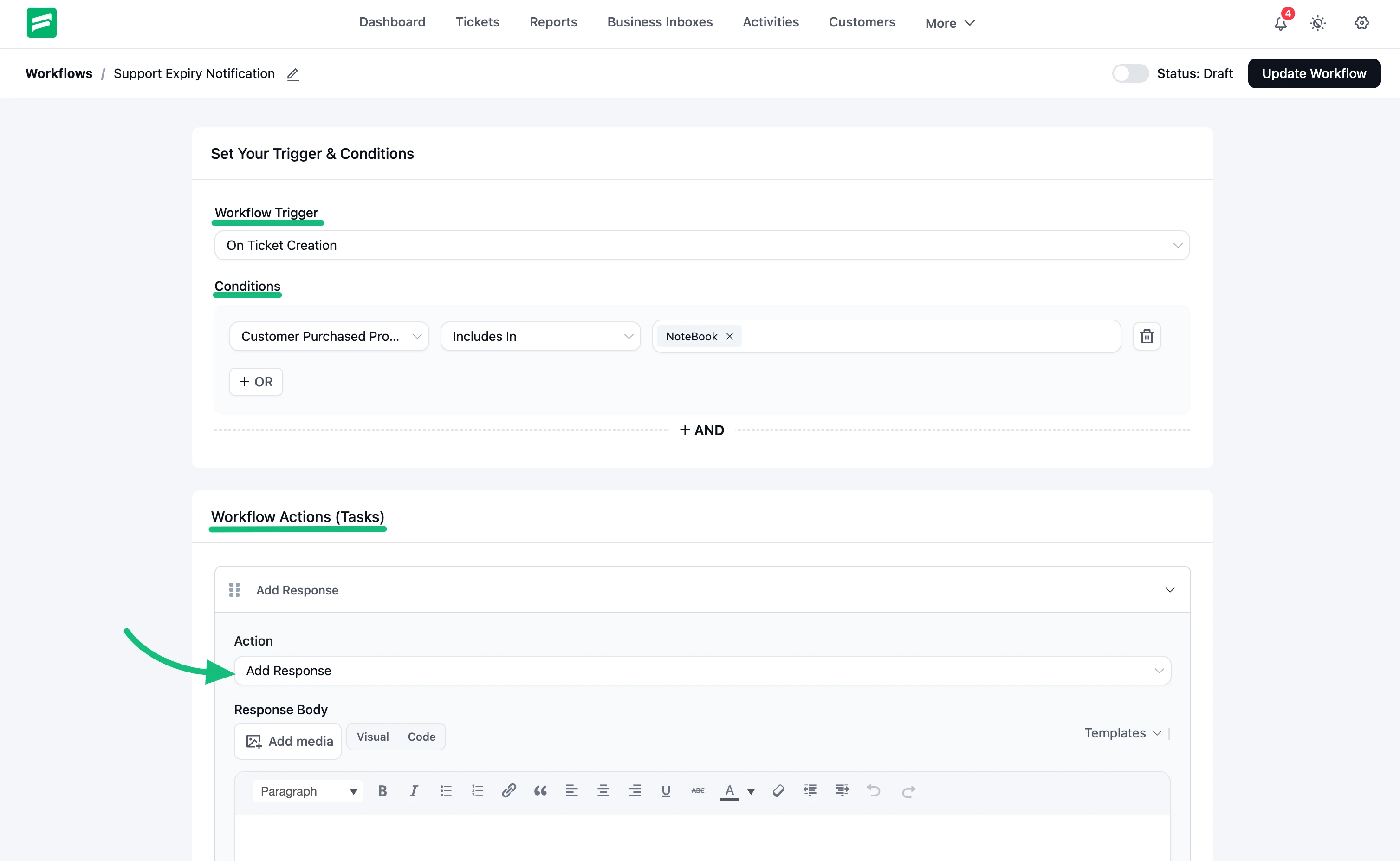Toggle the workflow Draft status switch
This screenshot has width=1400, height=861.
pos(1130,73)
